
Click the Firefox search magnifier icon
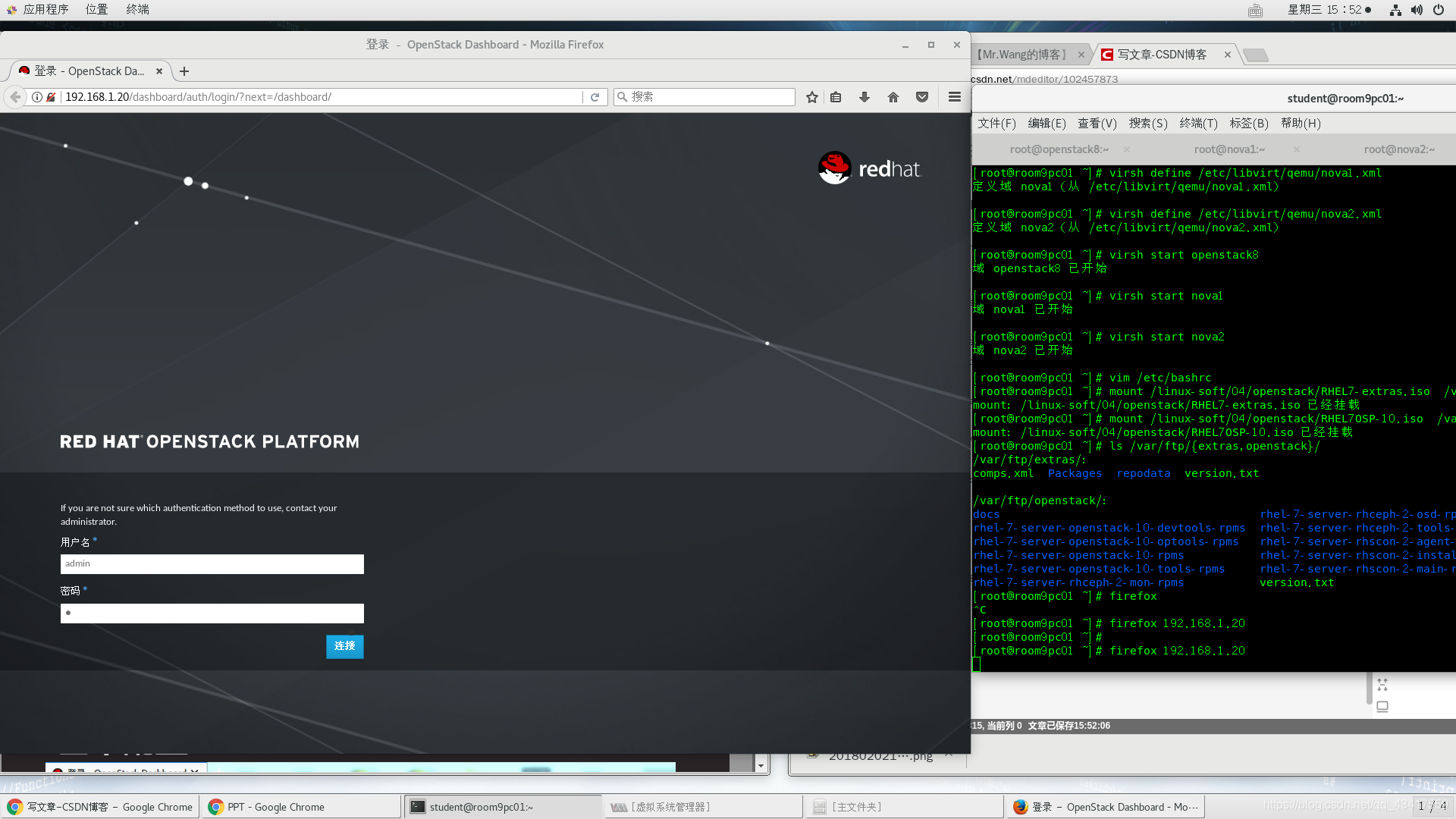[623, 97]
